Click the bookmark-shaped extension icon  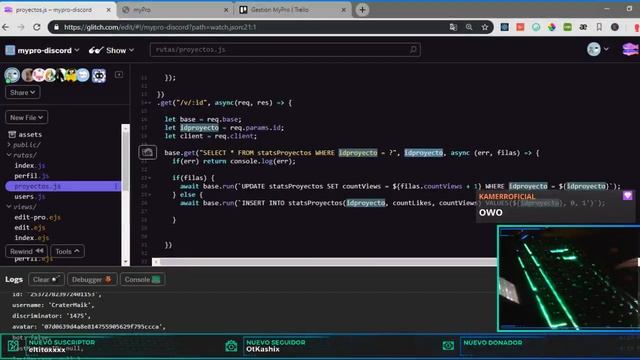pyautogui.click(x=599, y=27)
